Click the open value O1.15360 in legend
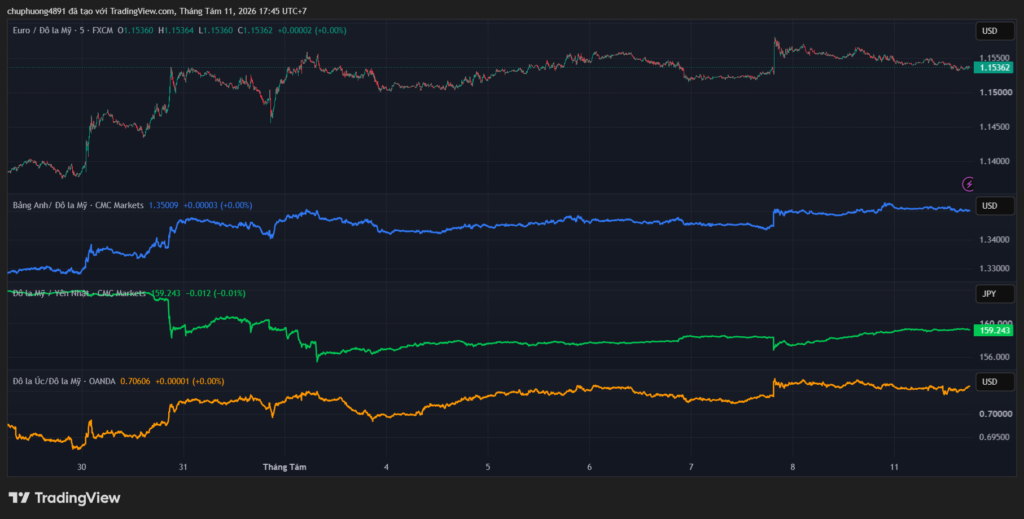 (x=135, y=31)
